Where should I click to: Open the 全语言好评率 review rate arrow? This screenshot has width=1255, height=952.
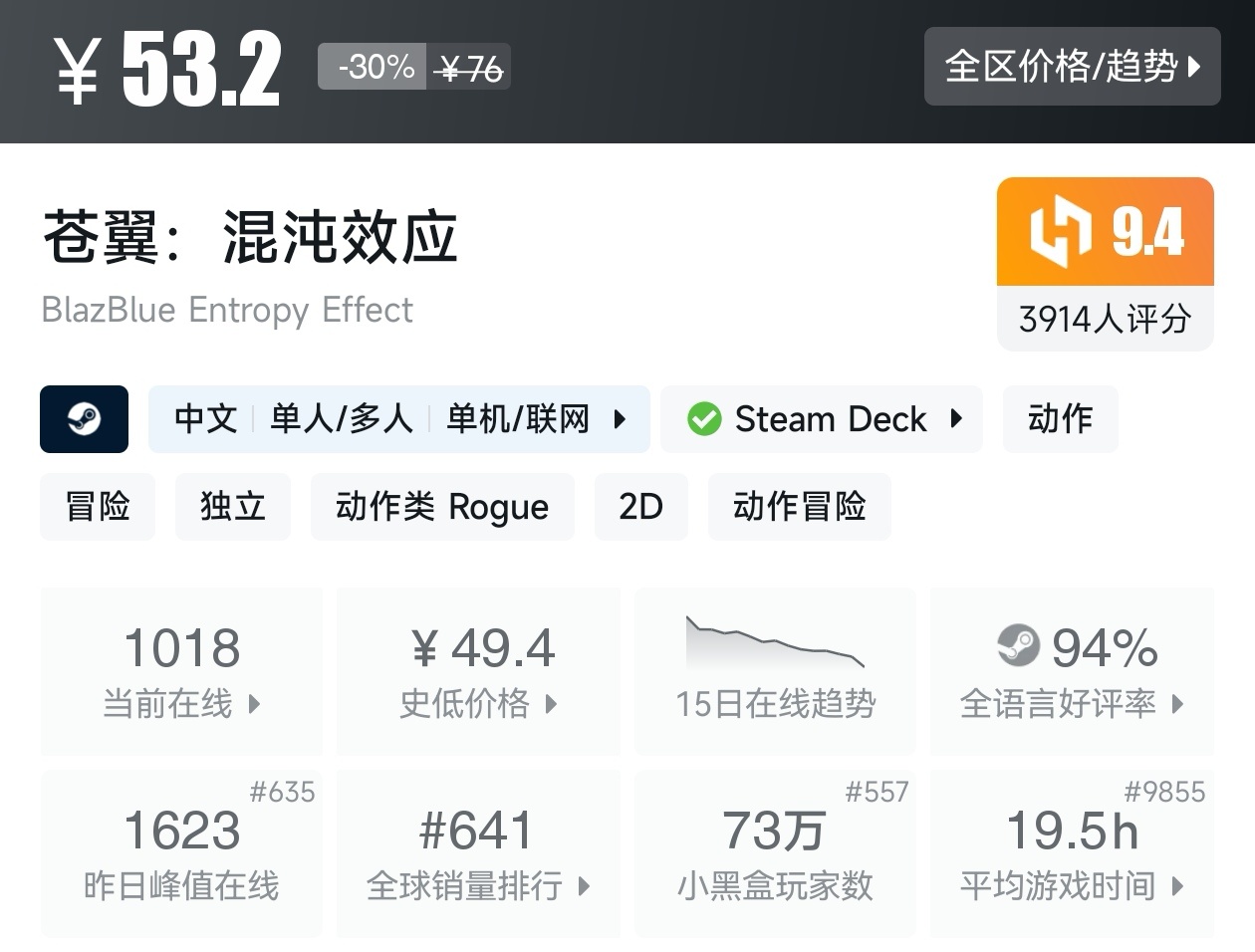1178,704
